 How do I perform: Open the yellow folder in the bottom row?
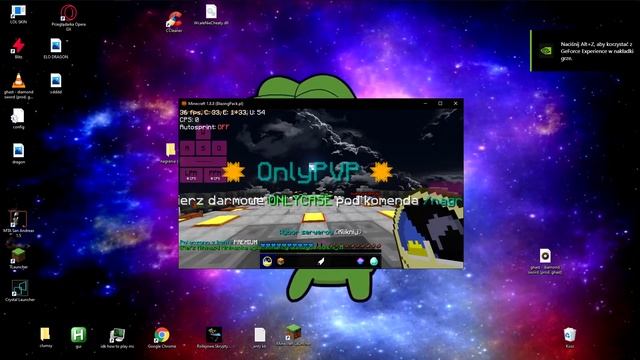point(46,338)
